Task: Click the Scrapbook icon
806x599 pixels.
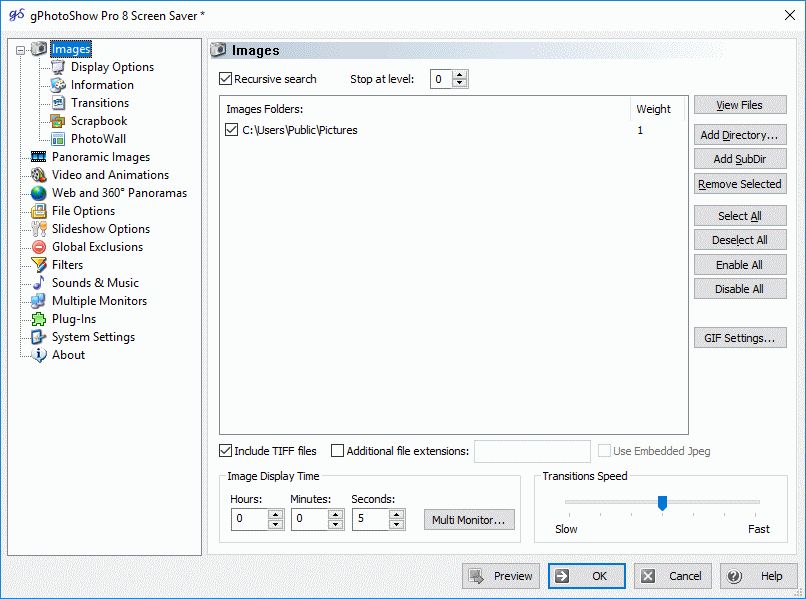Action: [x=58, y=121]
